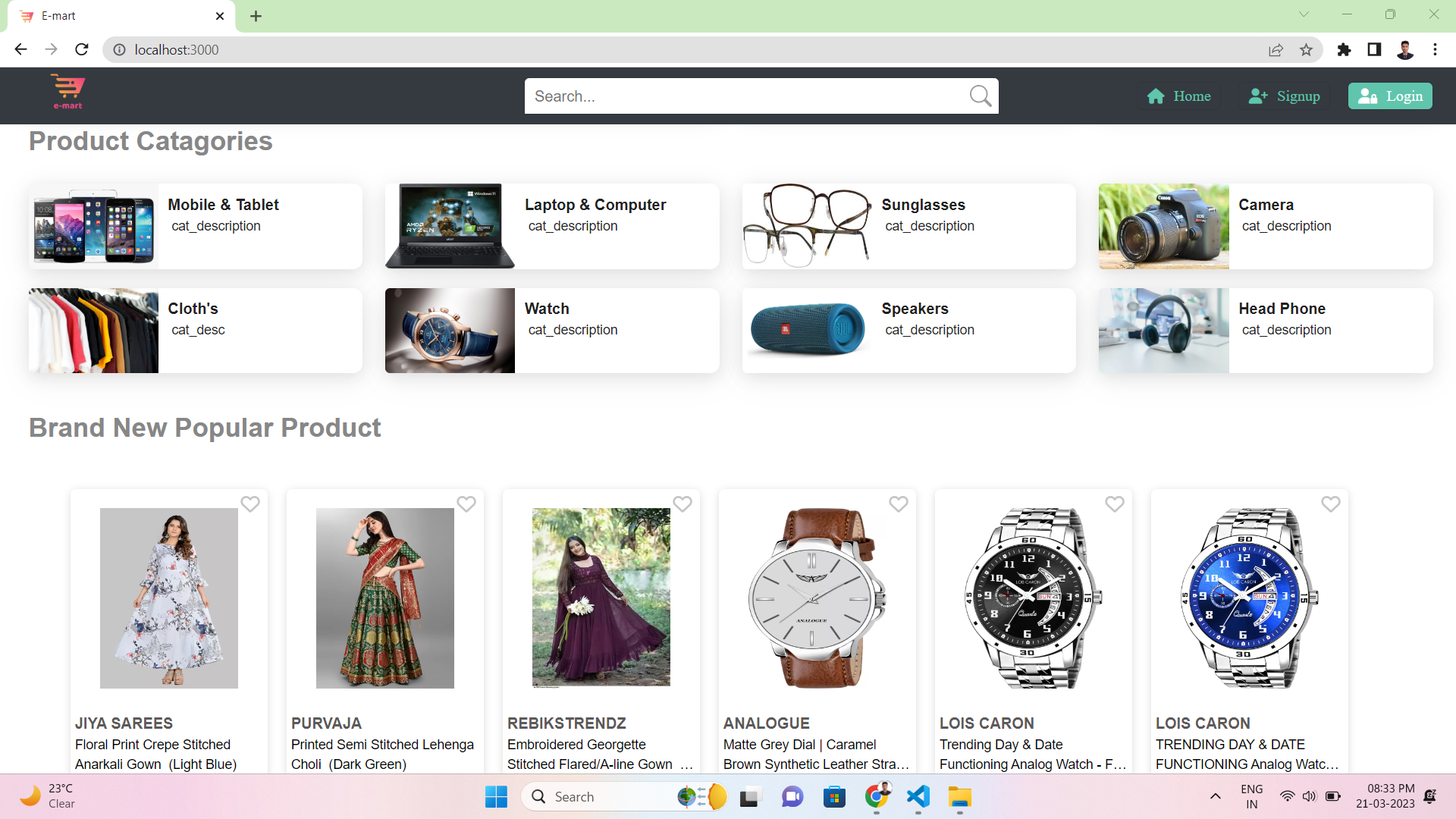Open the Watch category card
This screenshot has height=819, width=1456.
point(551,330)
